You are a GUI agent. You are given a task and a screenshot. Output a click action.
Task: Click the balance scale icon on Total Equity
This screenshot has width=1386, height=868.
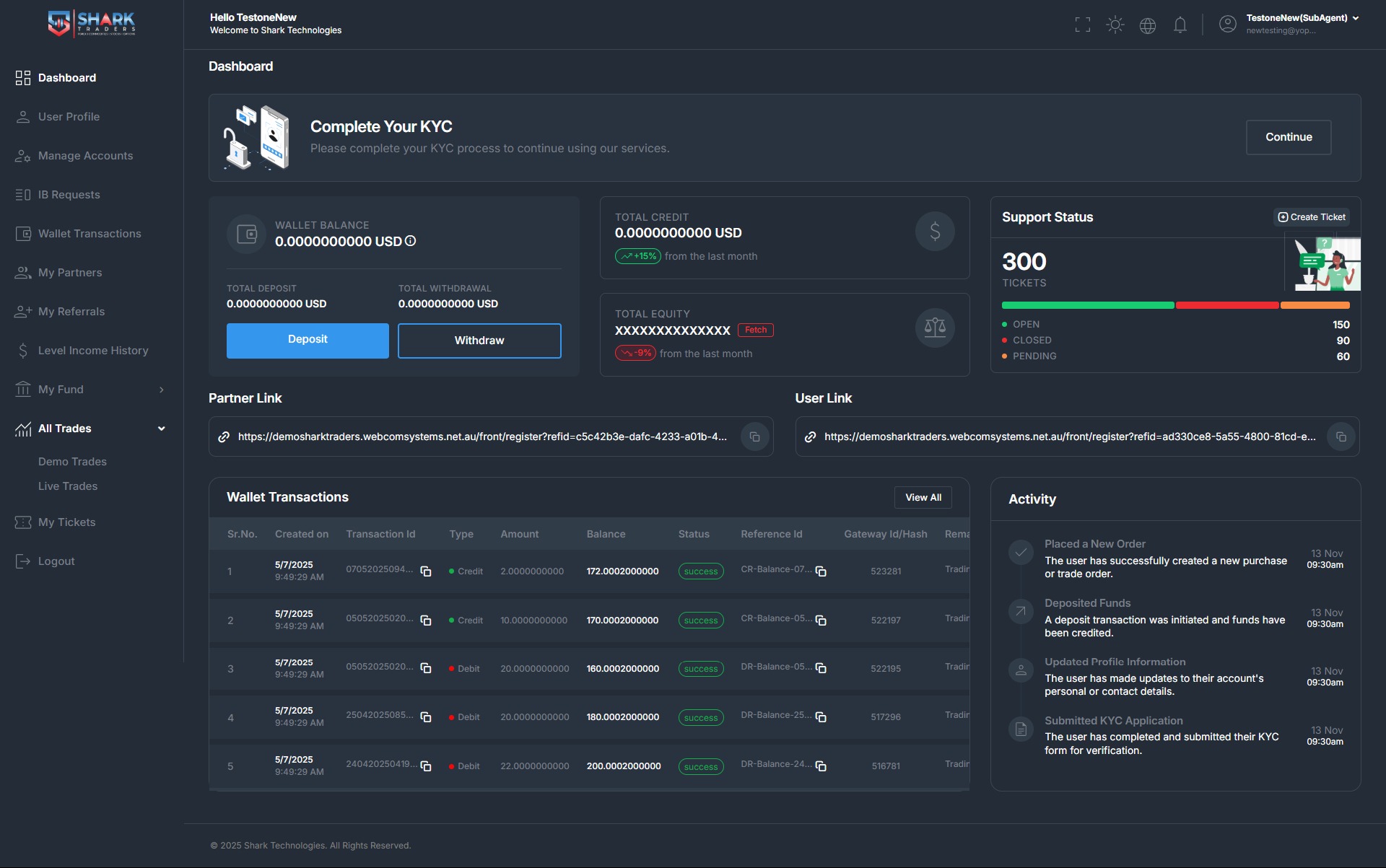click(x=935, y=328)
